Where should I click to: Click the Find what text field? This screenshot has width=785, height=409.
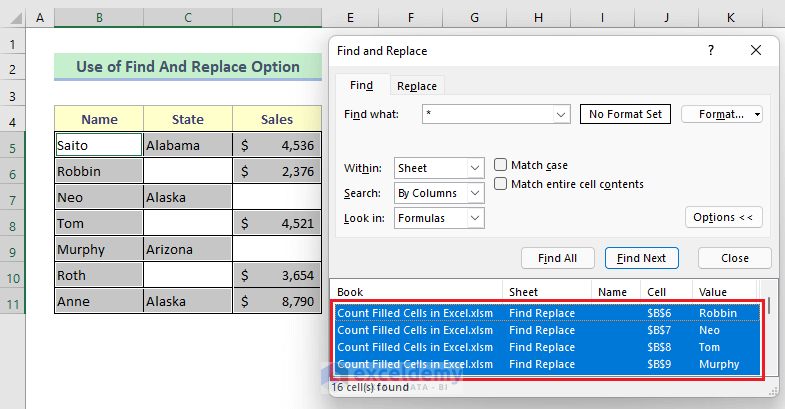tap(486, 115)
